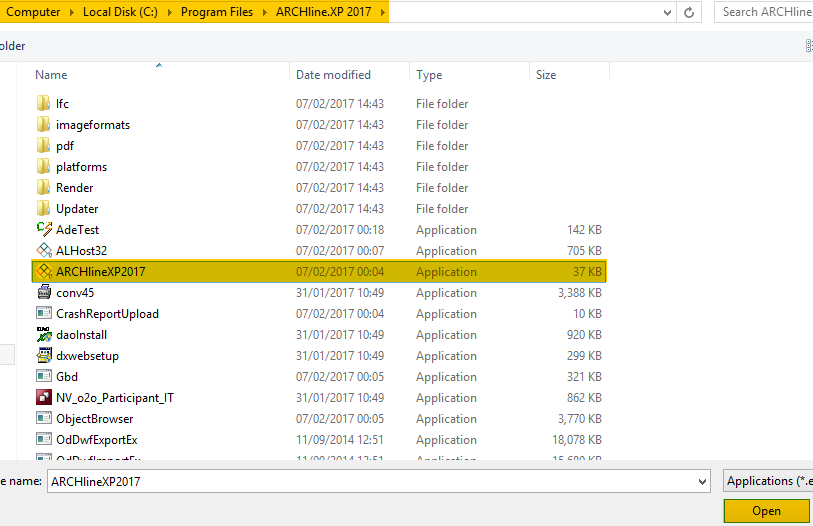
Task: Click the conv45 application icon
Action: click(x=44, y=293)
